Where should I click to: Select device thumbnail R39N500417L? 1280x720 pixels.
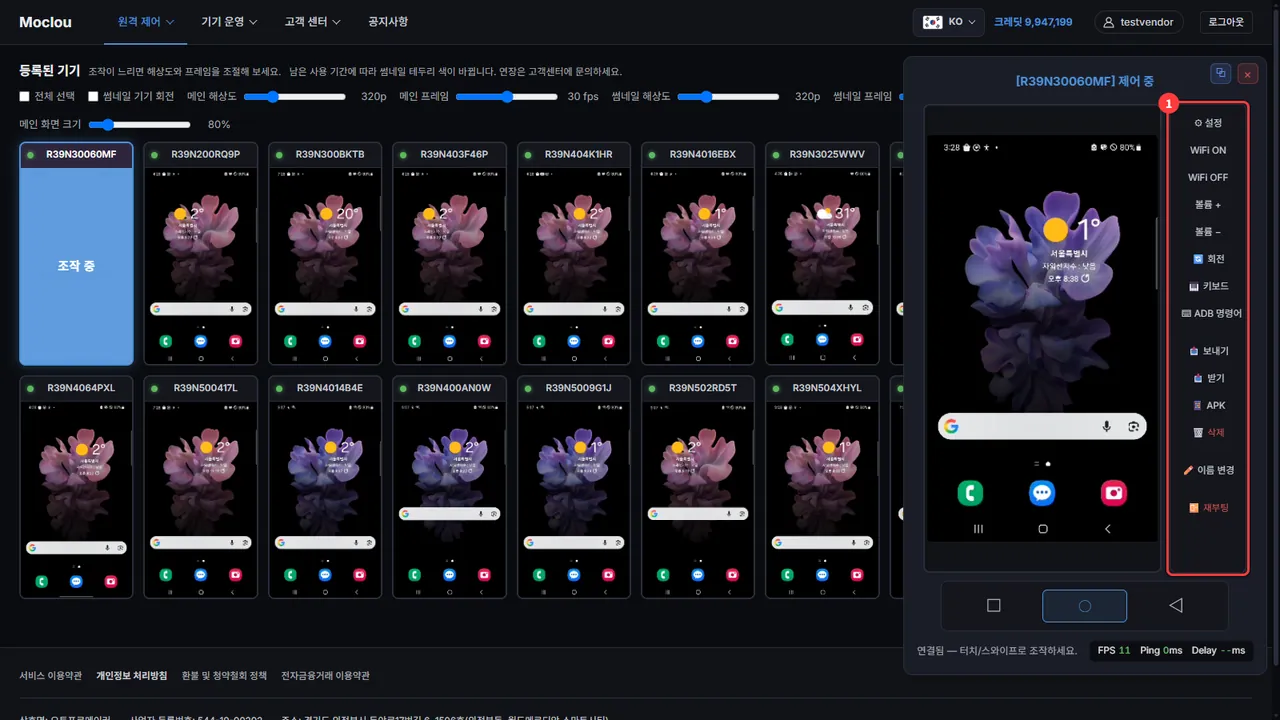(201, 487)
